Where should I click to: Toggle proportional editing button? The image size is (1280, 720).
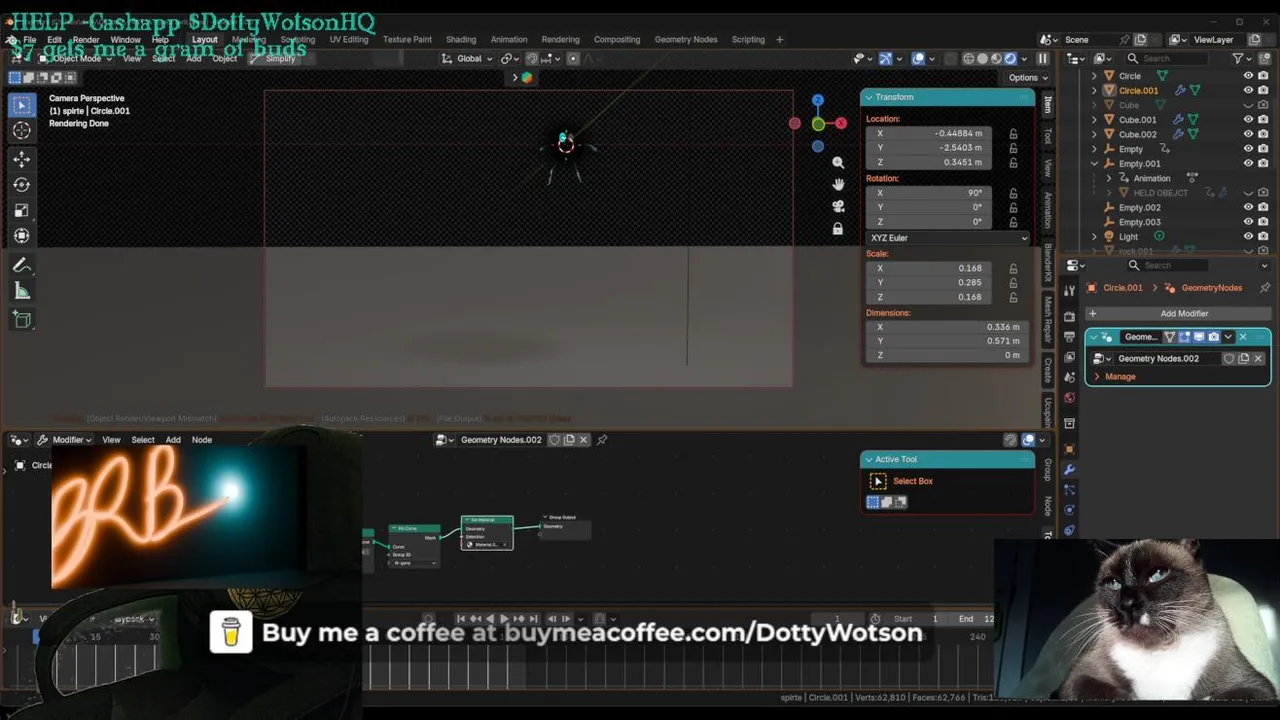(x=573, y=59)
